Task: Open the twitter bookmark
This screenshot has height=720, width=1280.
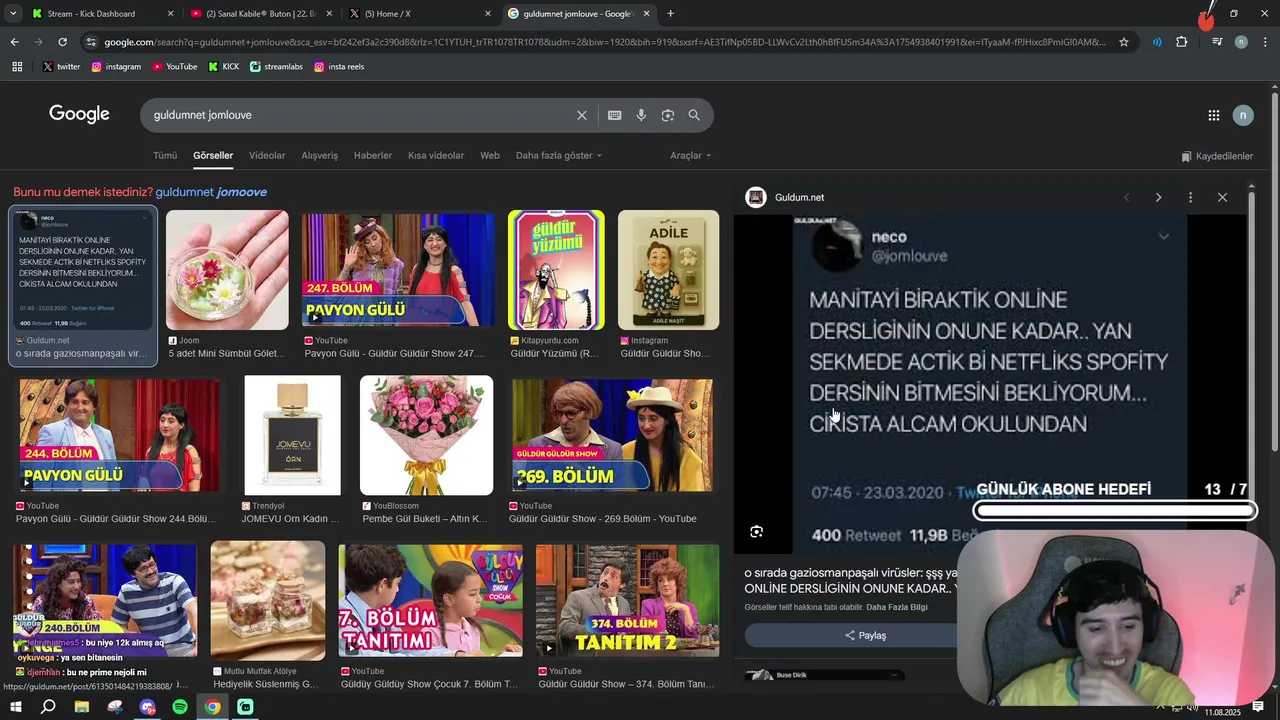Action: click(61, 67)
